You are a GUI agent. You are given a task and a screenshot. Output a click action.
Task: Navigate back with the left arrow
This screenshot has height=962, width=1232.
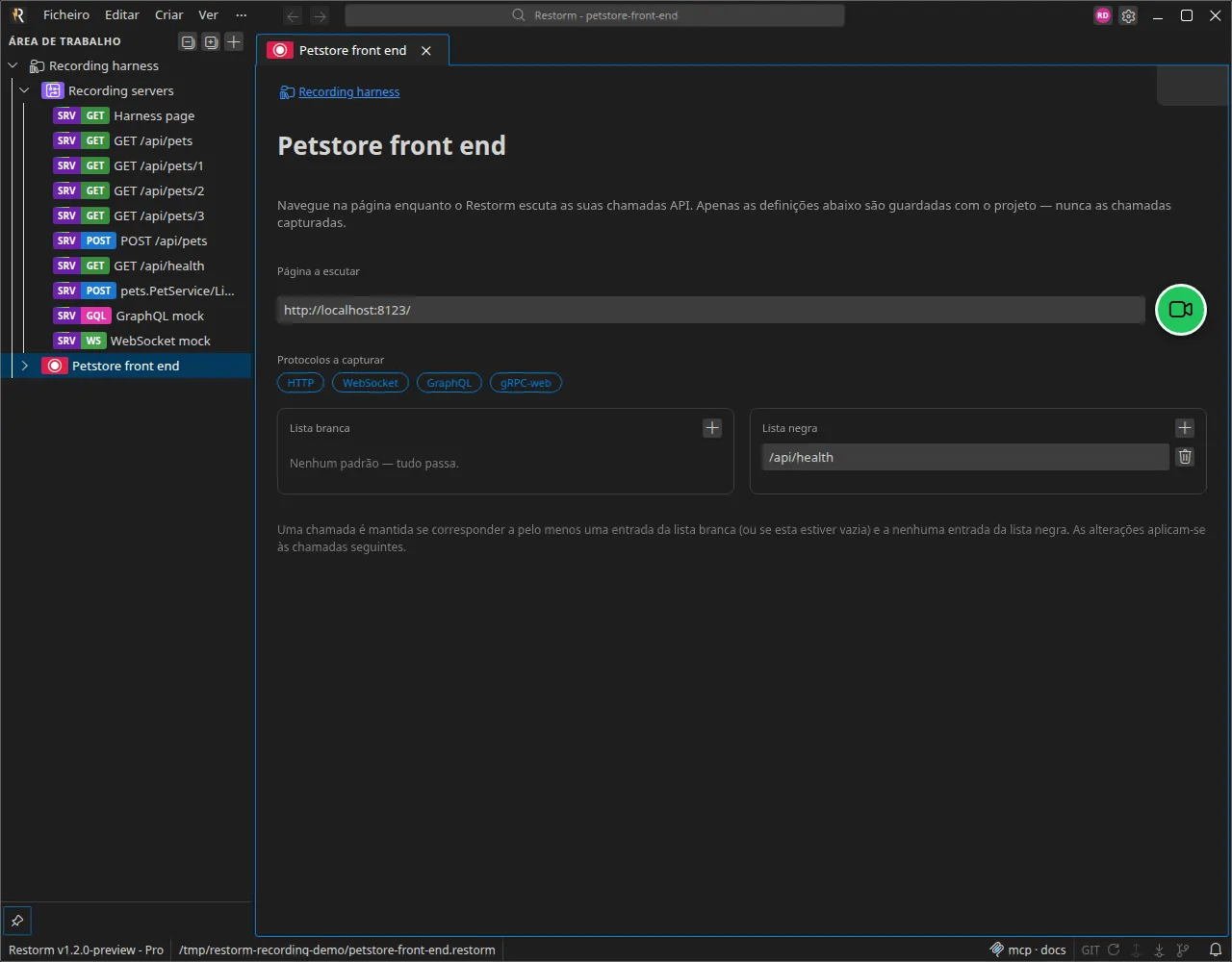[294, 15]
